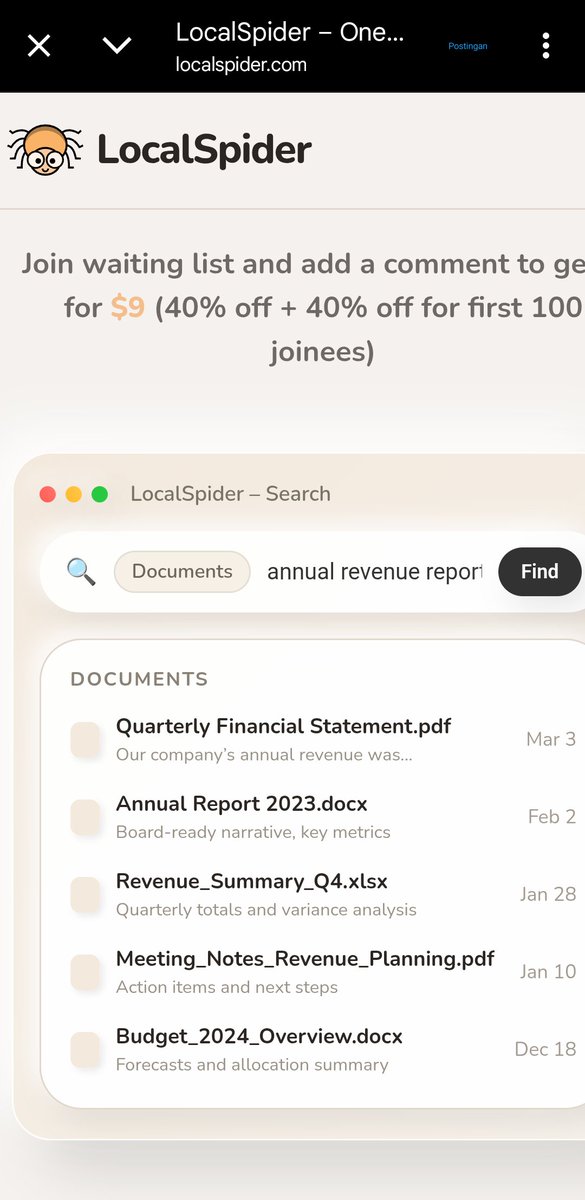The height and width of the screenshot is (1200, 585).
Task: Open Revenue_Summary_Q4.xlsx
Action: pyautogui.click(x=252, y=882)
